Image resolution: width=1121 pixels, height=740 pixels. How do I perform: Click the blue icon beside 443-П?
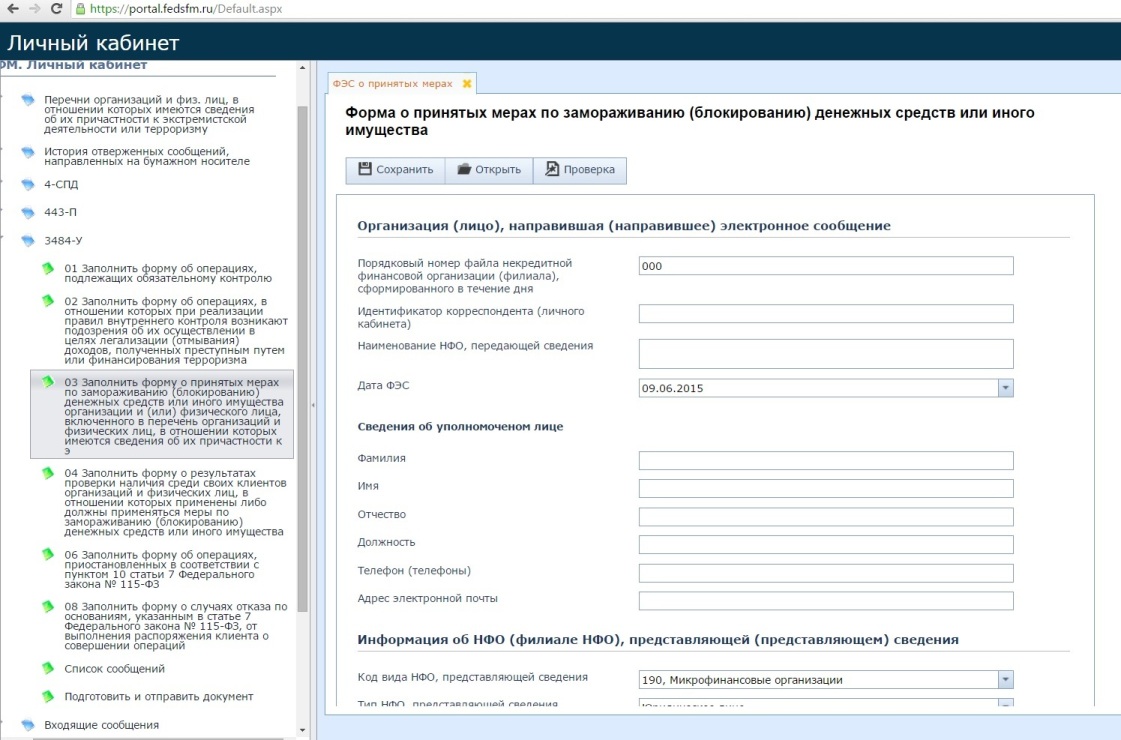click(28, 212)
